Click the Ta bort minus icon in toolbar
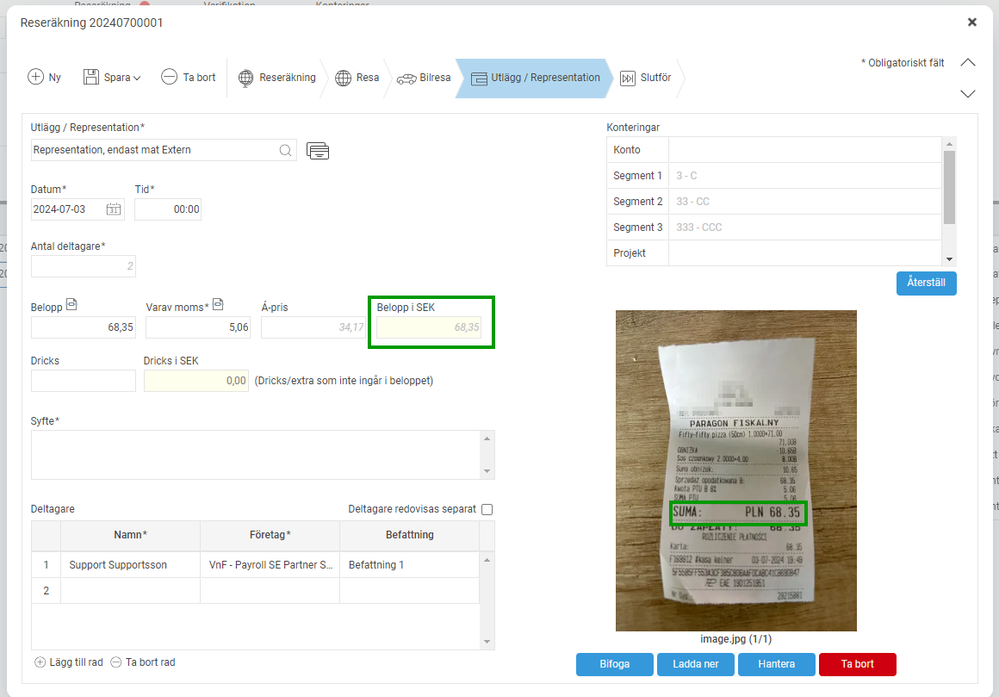 pyautogui.click(x=169, y=77)
